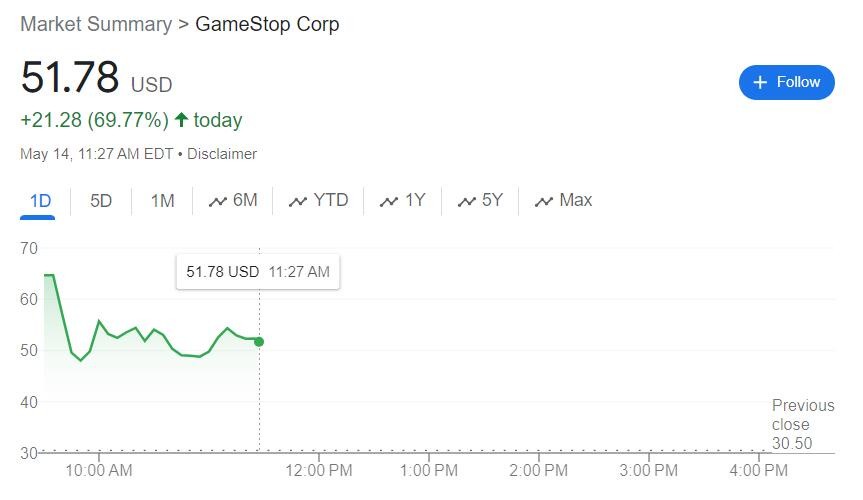Click the trend icon beside Max
Image resolution: width=863 pixels, height=500 pixels.
click(544, 202)
